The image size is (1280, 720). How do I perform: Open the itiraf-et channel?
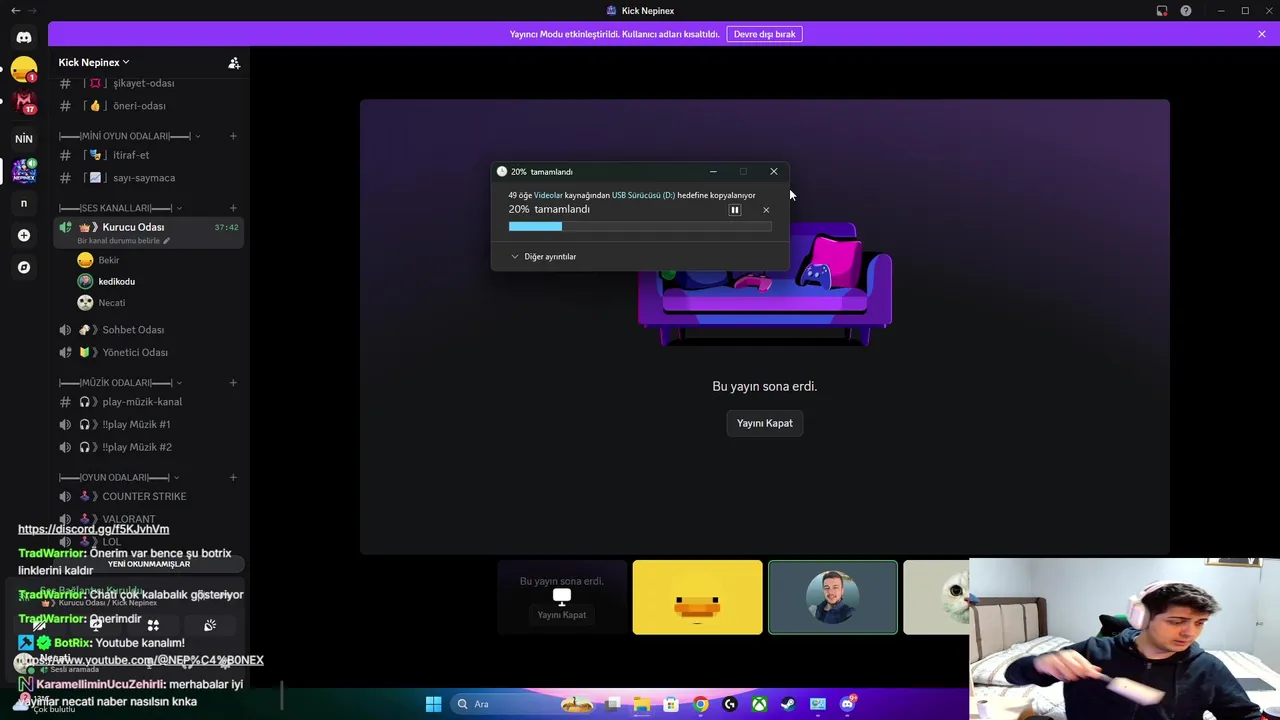pos(148,155)
